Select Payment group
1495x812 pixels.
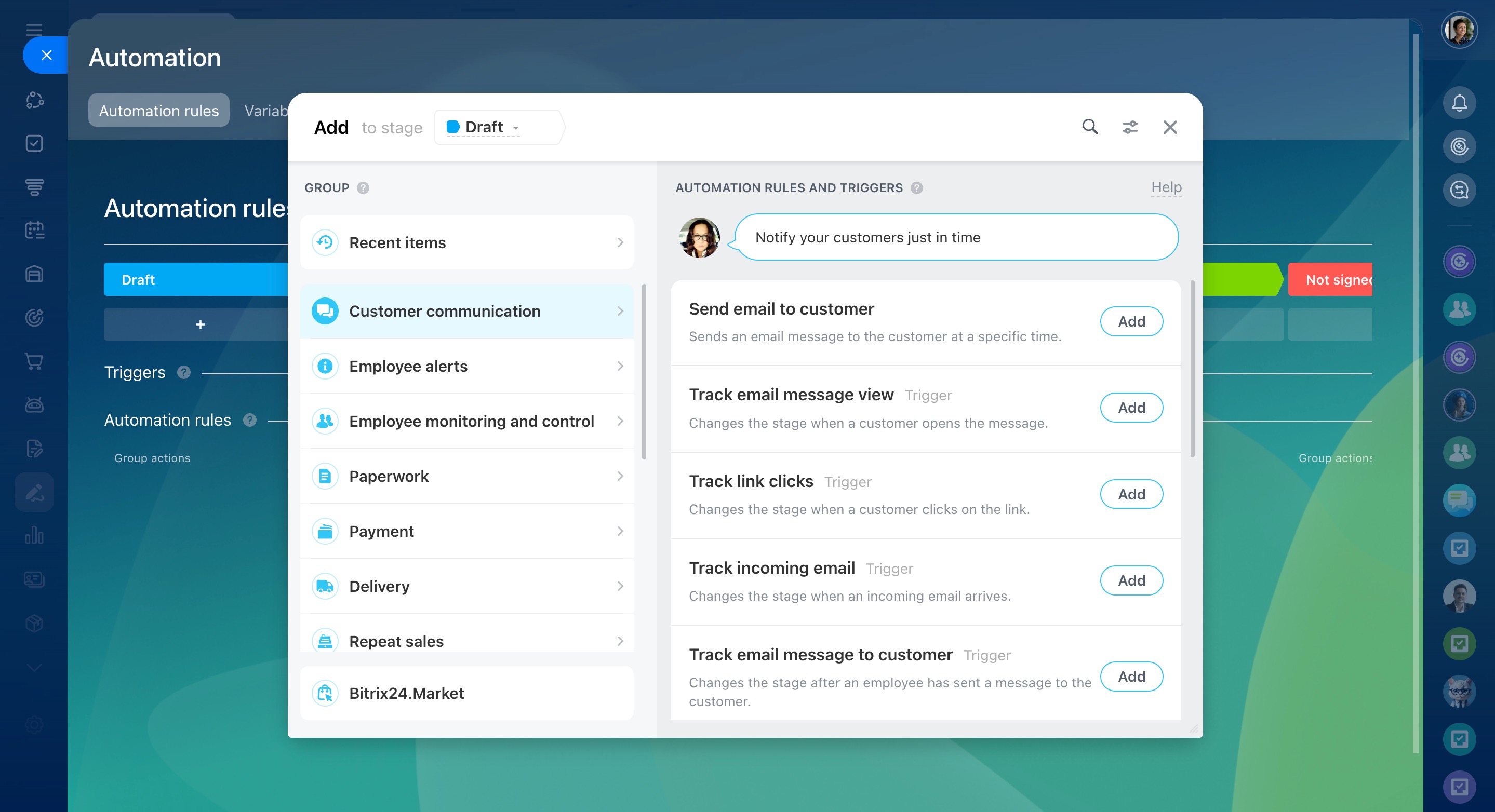click(x=466, y=531)
